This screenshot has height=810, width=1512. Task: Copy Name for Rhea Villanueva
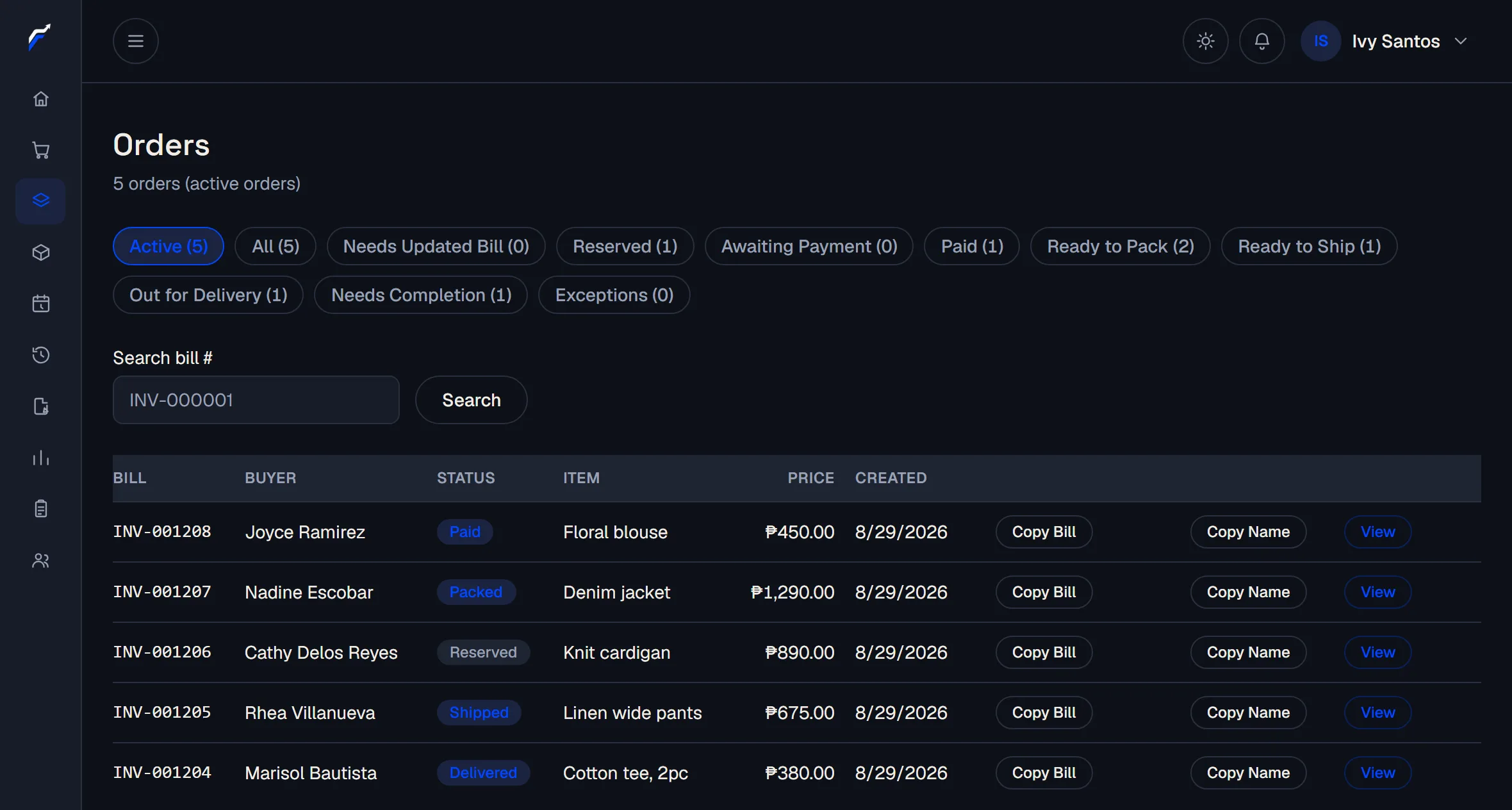[x=1248, y=713]
